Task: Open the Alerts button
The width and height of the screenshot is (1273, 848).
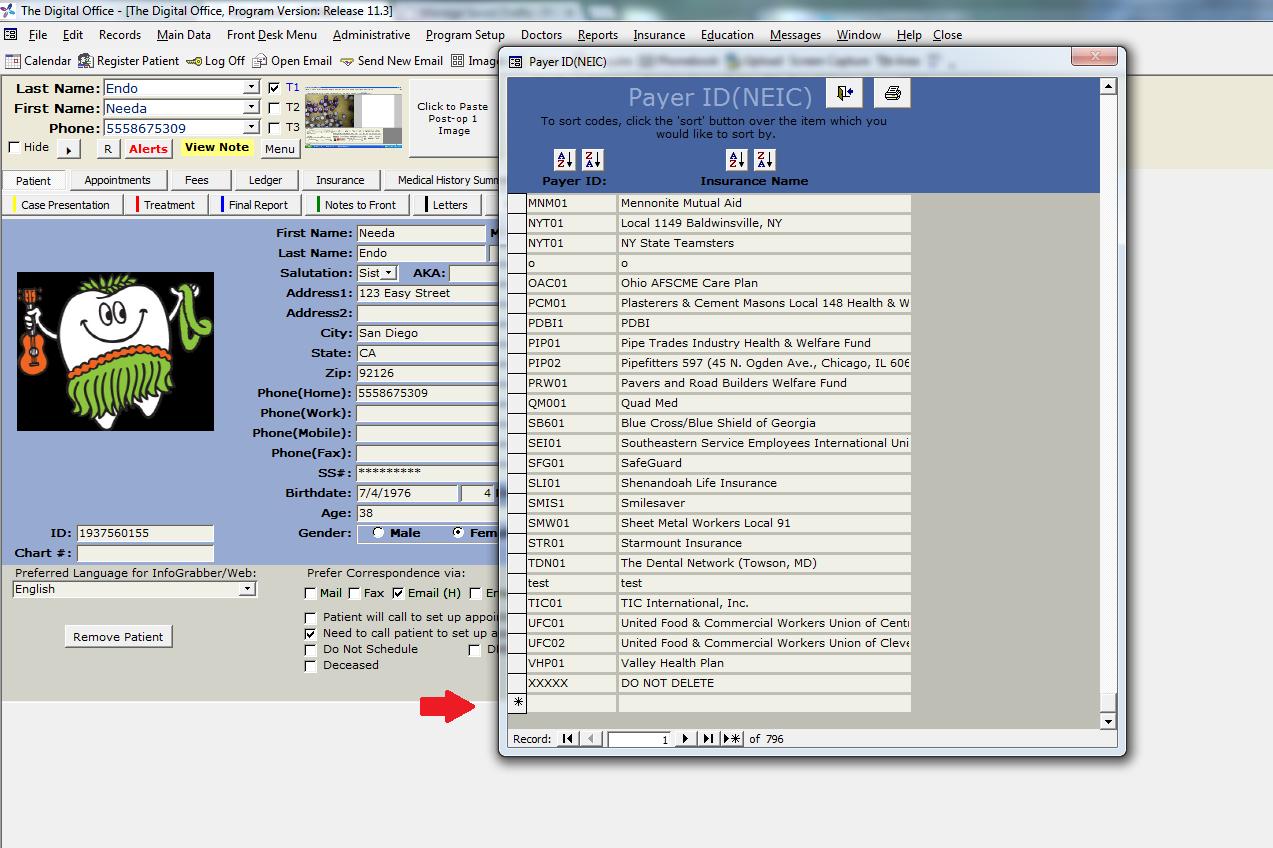Action: point(148,147)
